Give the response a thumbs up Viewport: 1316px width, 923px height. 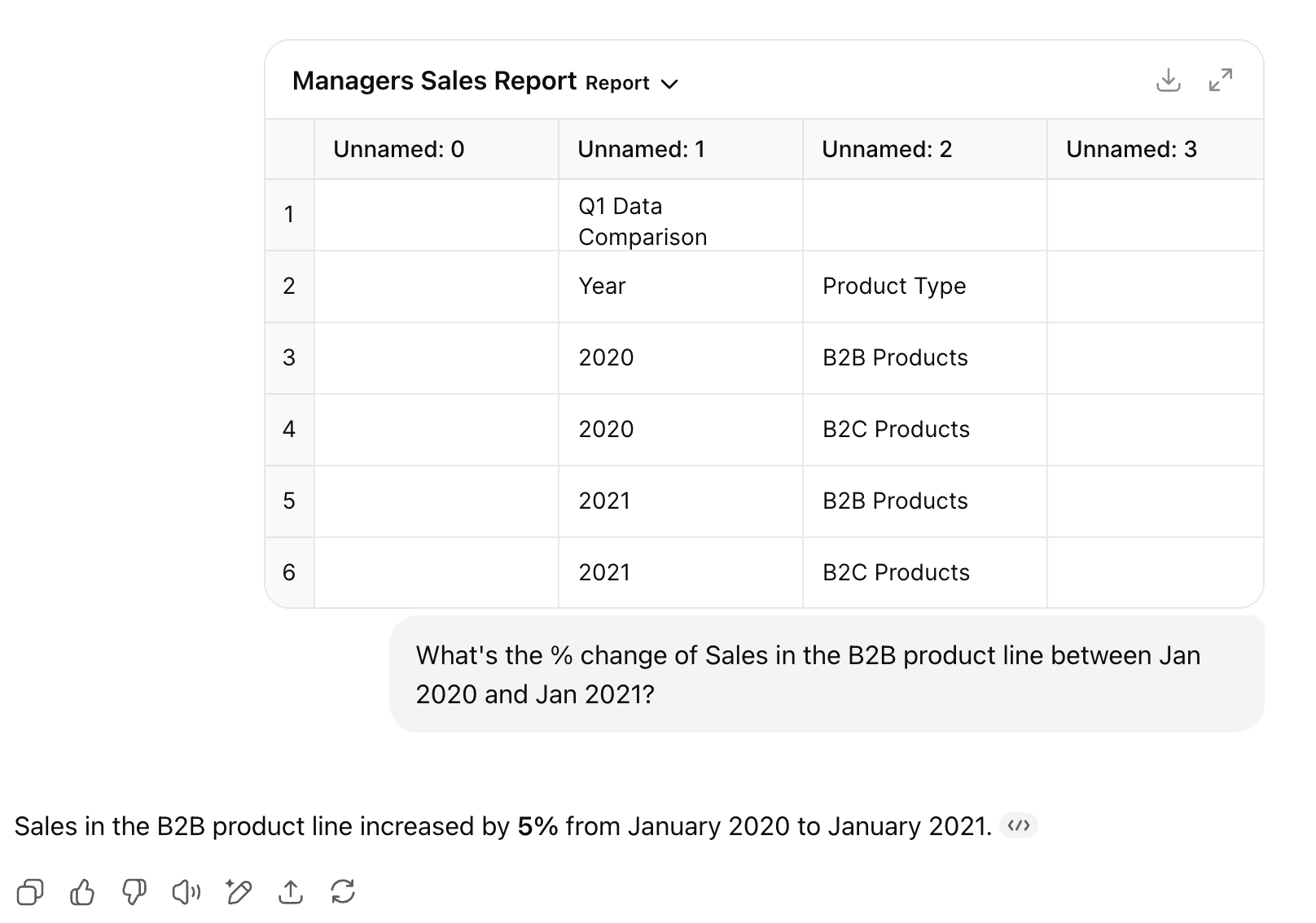pos(82,892)
